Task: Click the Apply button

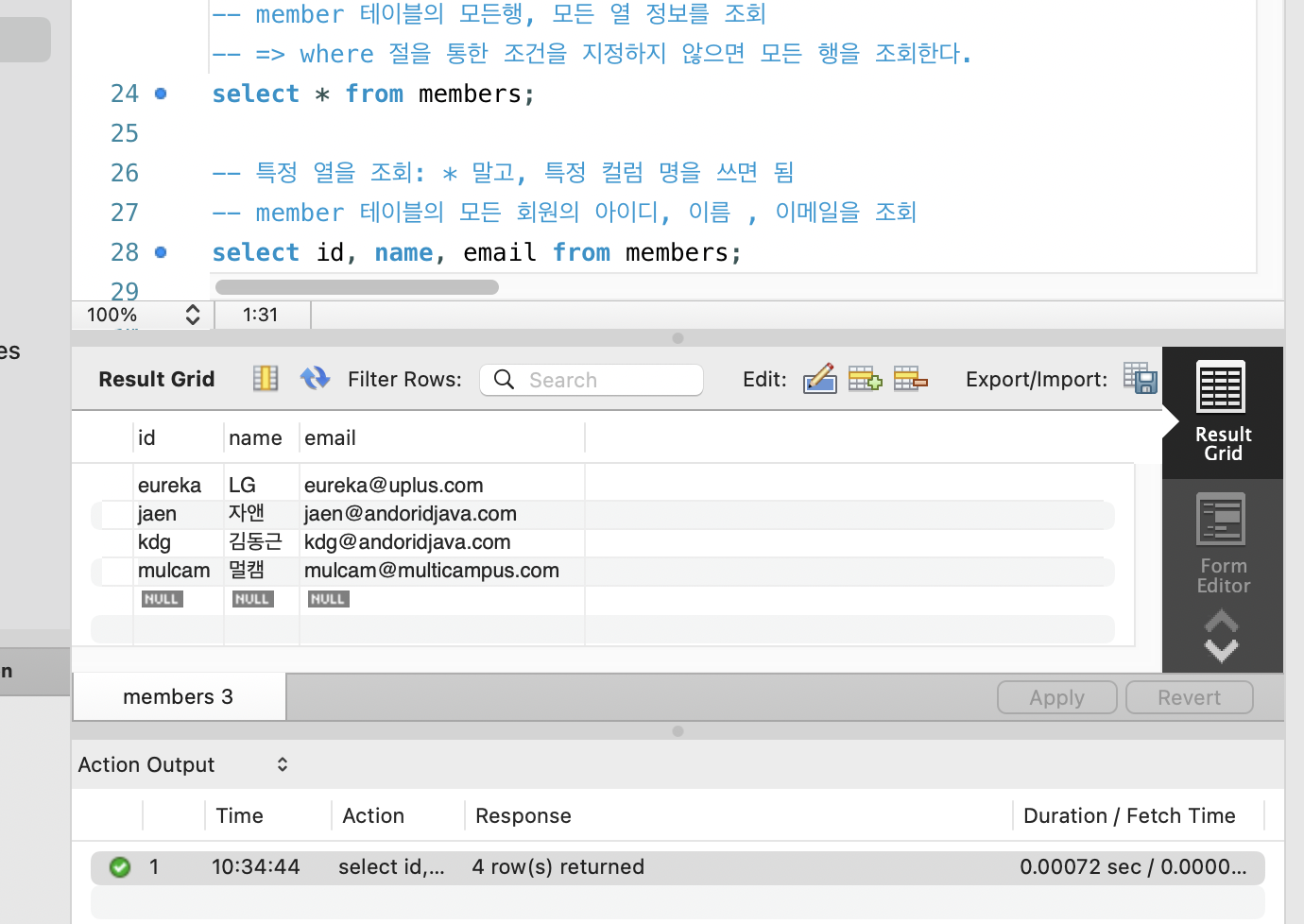Action: (x=1057, y=698)
